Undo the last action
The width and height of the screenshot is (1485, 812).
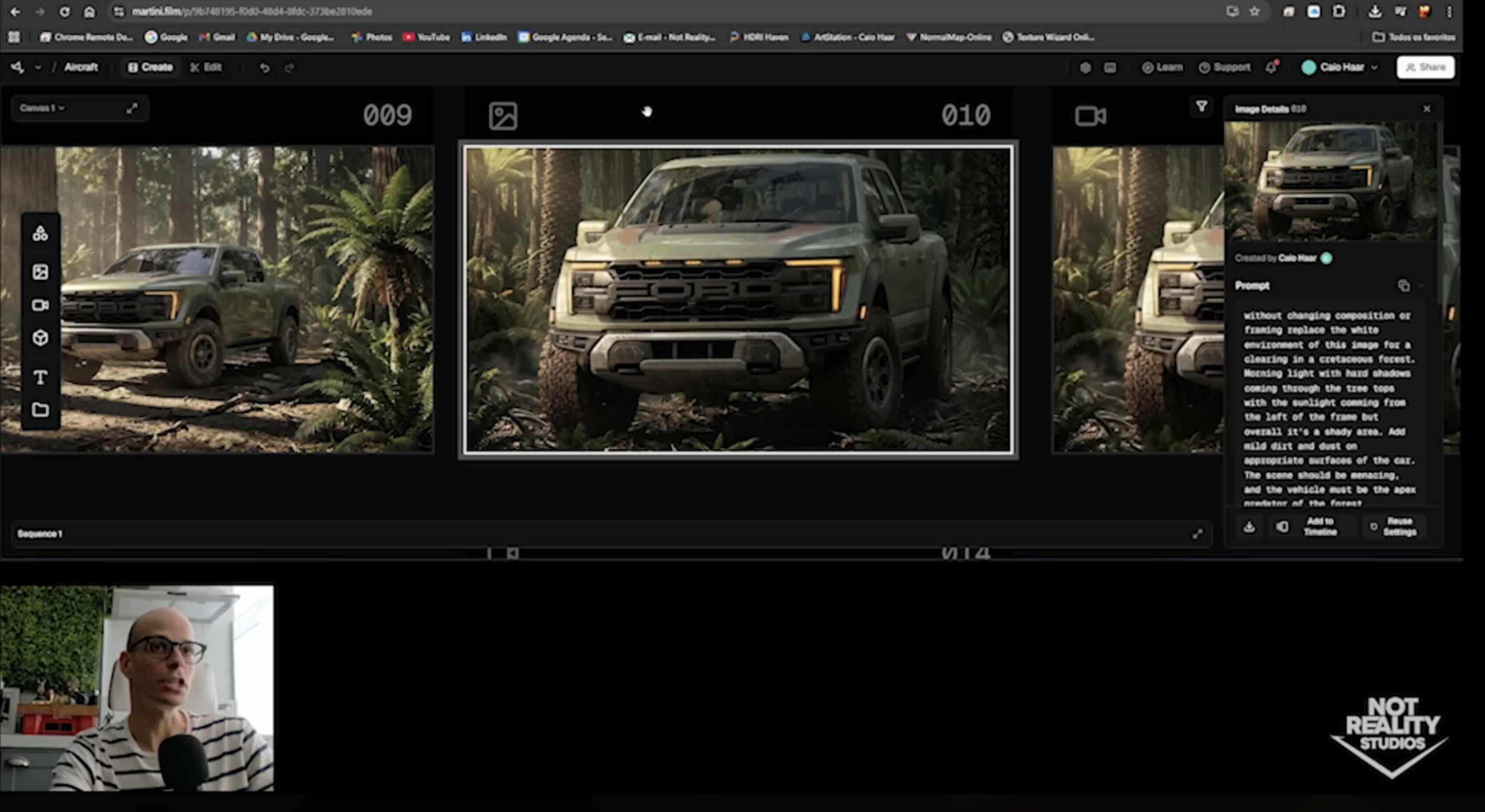265,68
